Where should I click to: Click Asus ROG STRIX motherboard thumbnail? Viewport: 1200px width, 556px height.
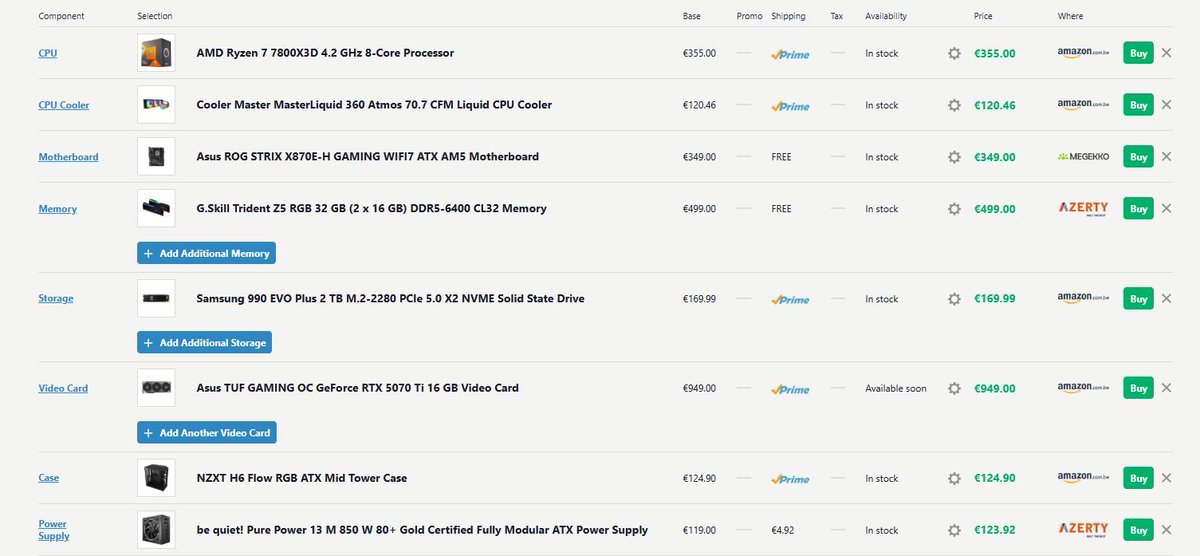click(156, 157)
